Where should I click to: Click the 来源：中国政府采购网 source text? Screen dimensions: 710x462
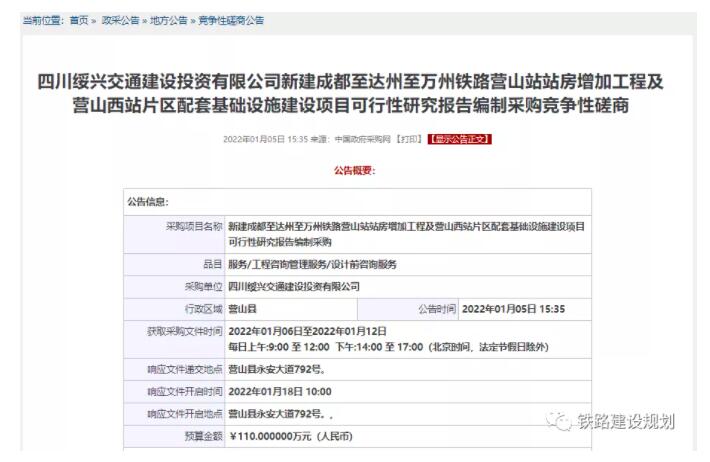coord(350,139)
